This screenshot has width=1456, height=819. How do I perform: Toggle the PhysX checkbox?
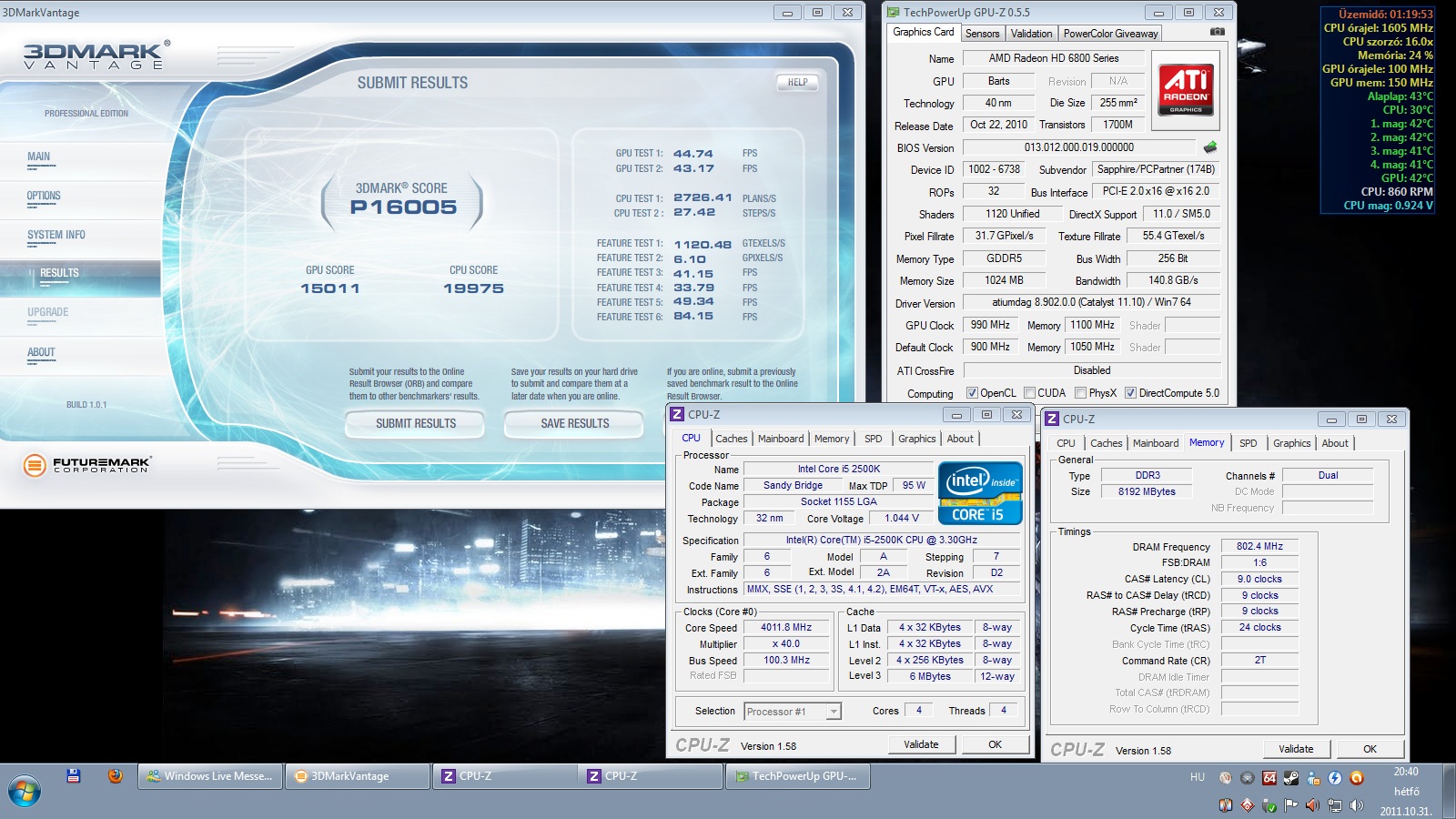coord(1081,393)
